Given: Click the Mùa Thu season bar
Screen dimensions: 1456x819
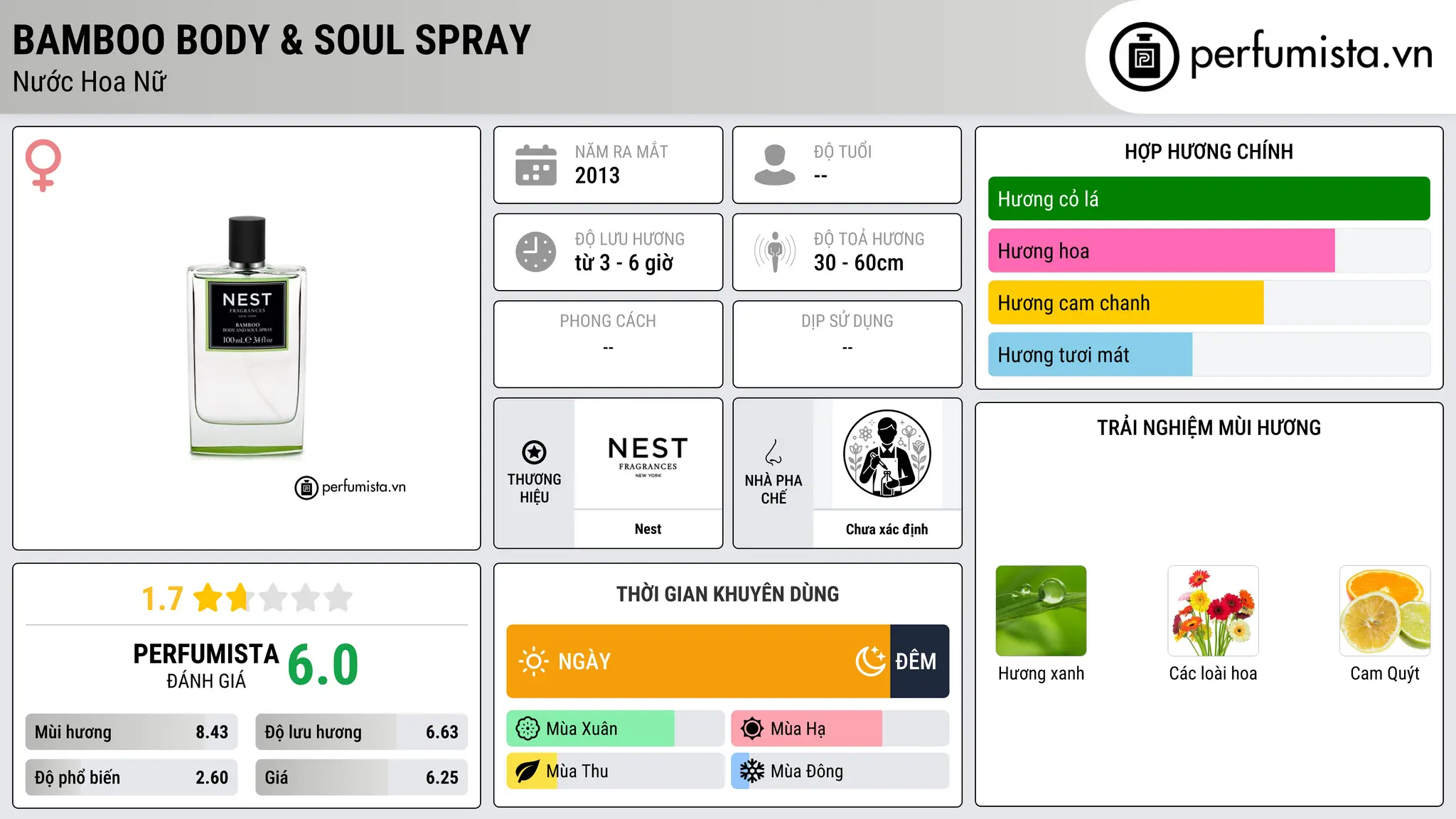Looking at the screenshot, I should 616,771.
